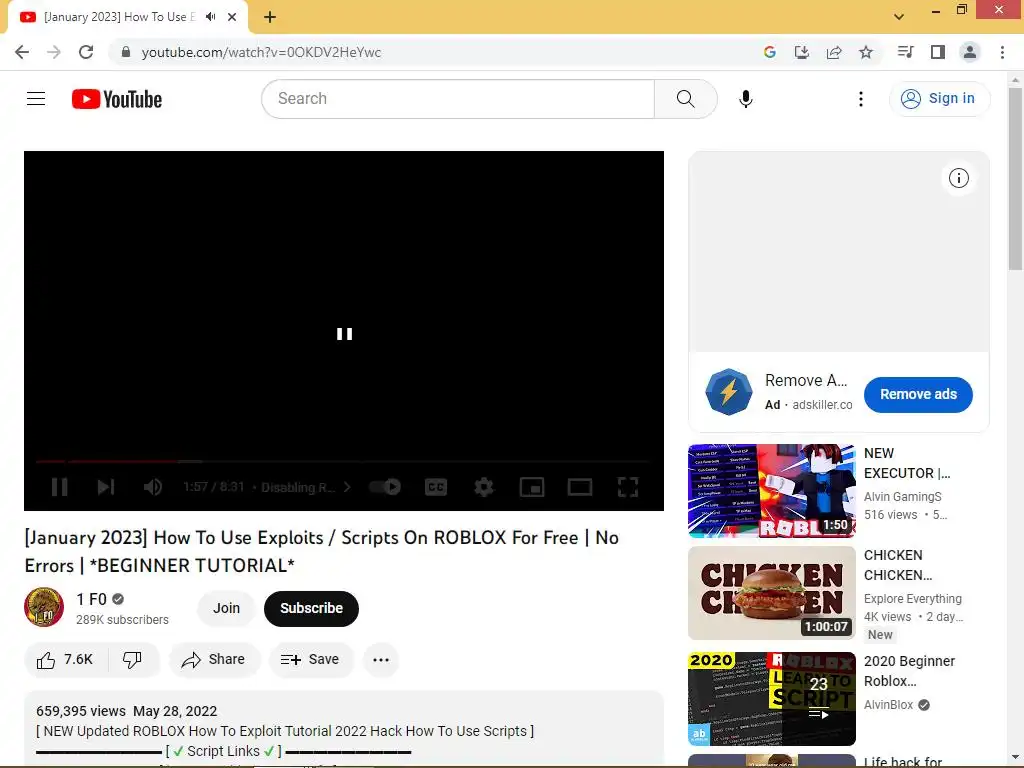Viewport: 1024px width, 768px height.
Task: Open the Alvin GamingS channel name
Action: (x=903, y=497)
